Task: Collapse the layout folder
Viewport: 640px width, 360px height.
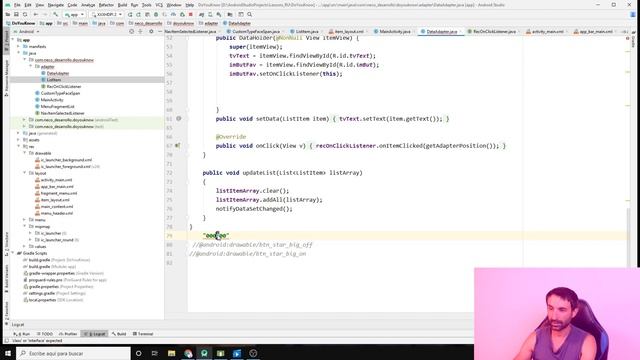Action: point(24,173)
